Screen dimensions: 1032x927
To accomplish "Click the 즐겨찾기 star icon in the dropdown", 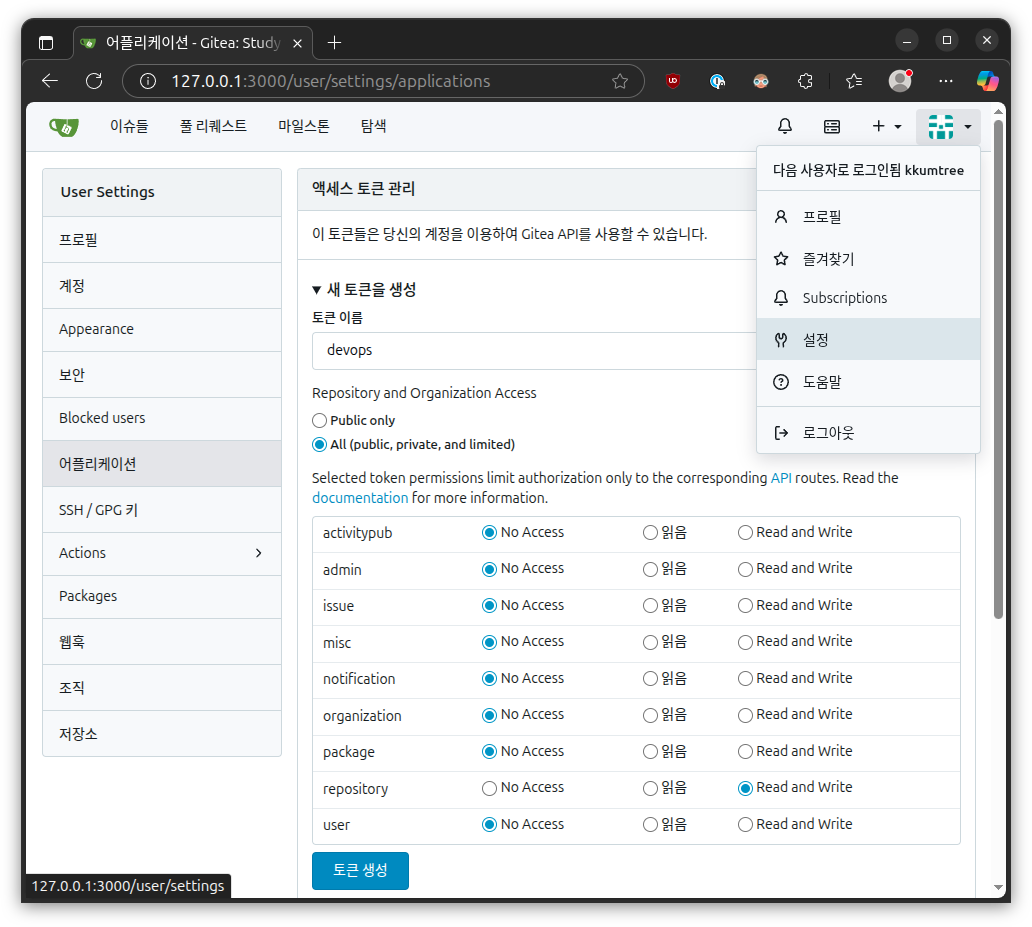I will pyautogui.click(x=781, y=259).
